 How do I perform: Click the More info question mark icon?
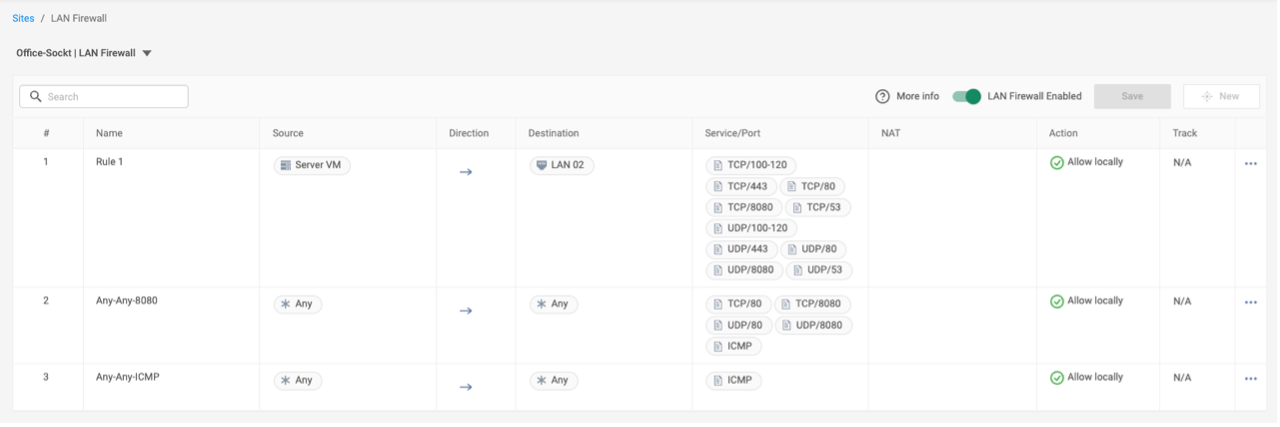[x=882, y=96]
